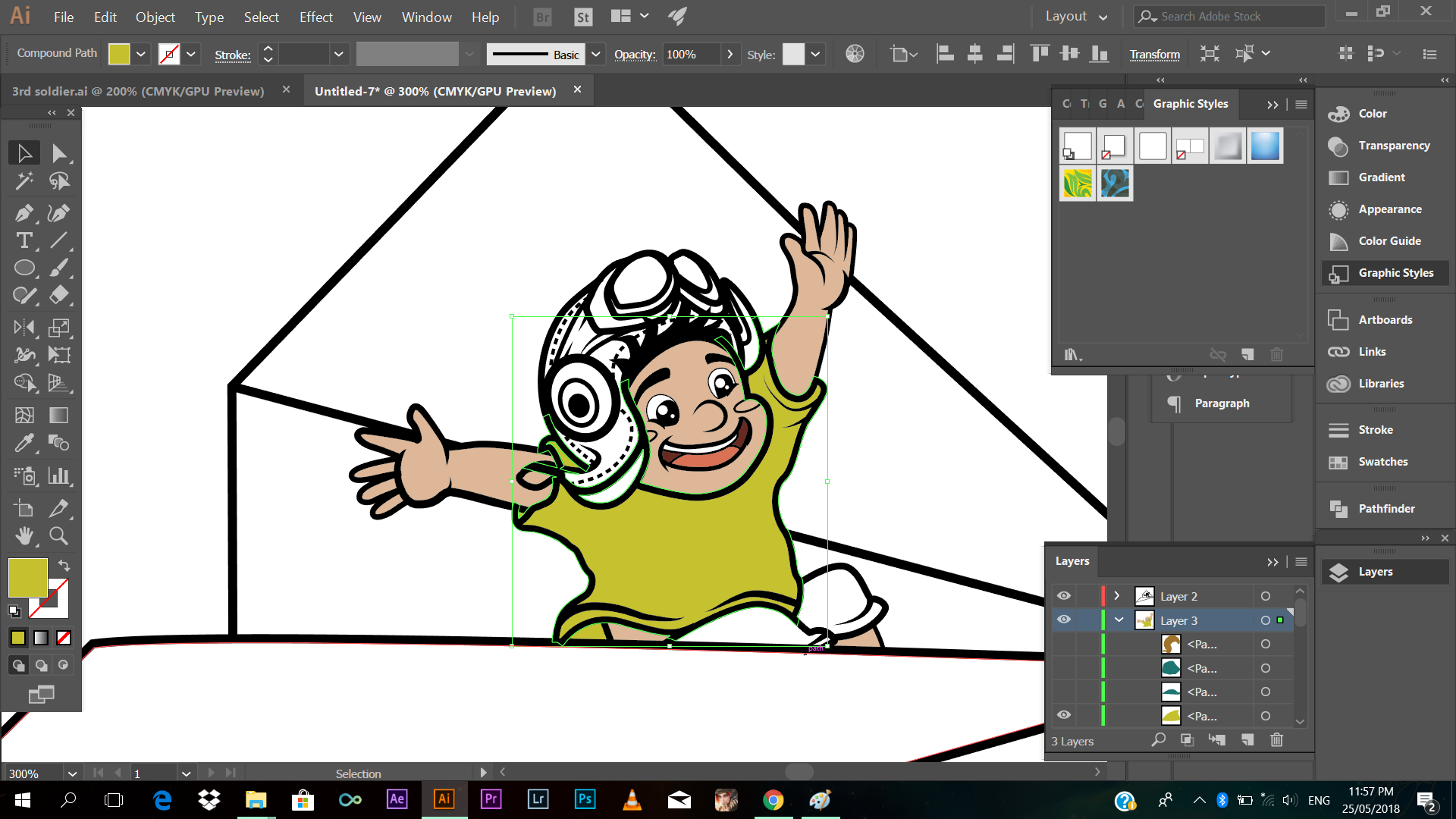The width and height of the screenshot is (1456, 819).
Task: Click Vertical Align Top icon
Action: point(1040,54)
